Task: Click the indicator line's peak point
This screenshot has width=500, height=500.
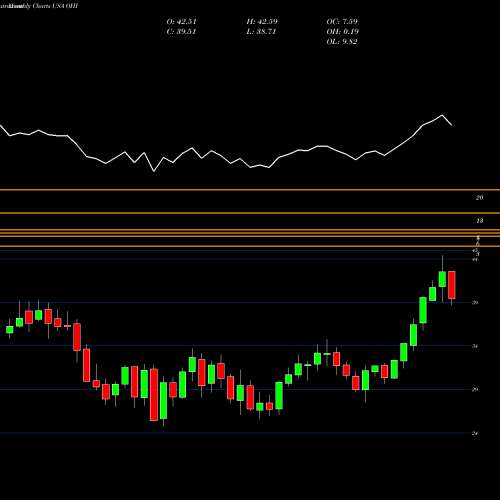Action: pos(442,115)
